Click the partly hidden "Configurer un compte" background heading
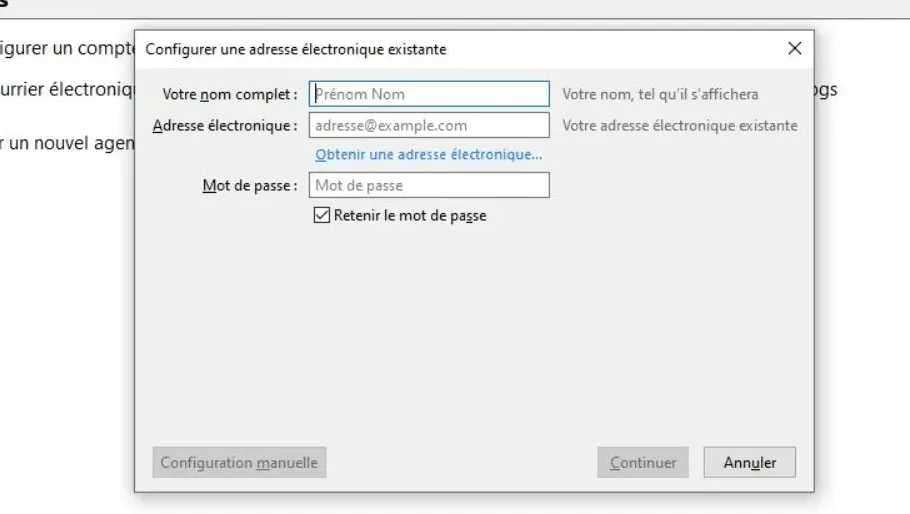This screenshot has height=514, width=910. coord(66,50)
